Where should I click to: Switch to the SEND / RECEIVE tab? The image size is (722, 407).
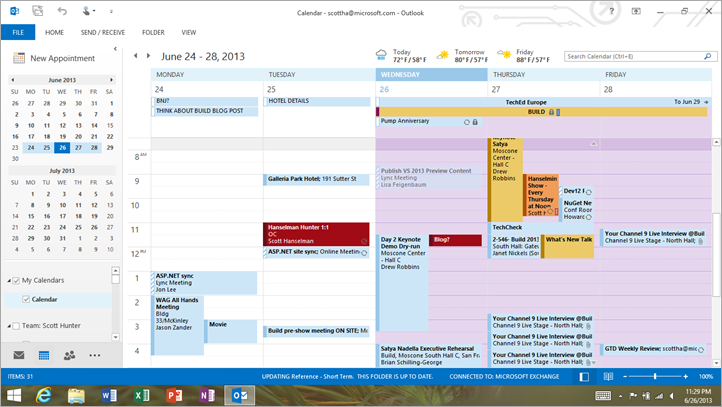(x=103, y=32)
